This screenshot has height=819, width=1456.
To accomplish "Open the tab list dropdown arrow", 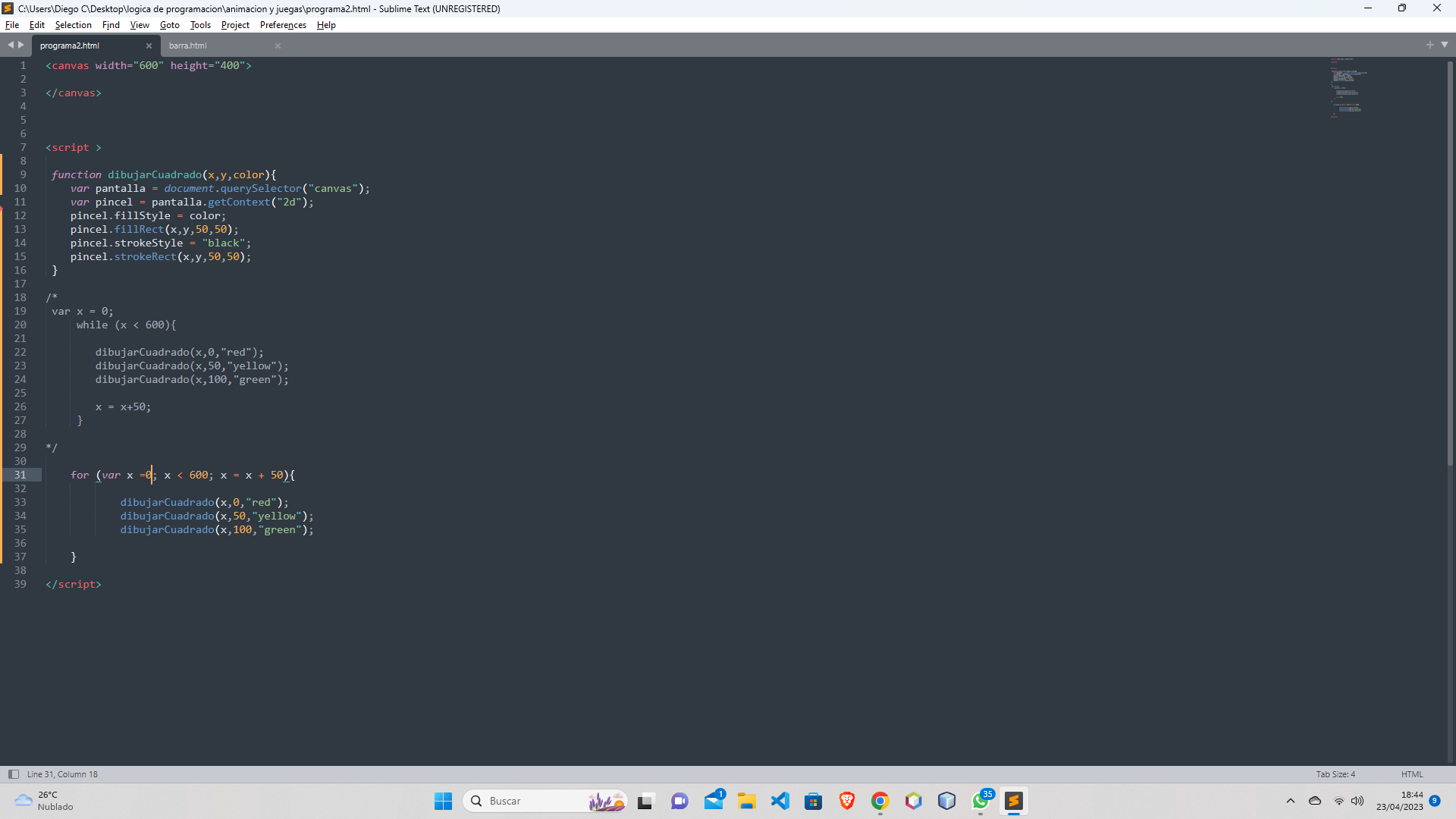I will pyautogui.click(x=1445, y=45).
